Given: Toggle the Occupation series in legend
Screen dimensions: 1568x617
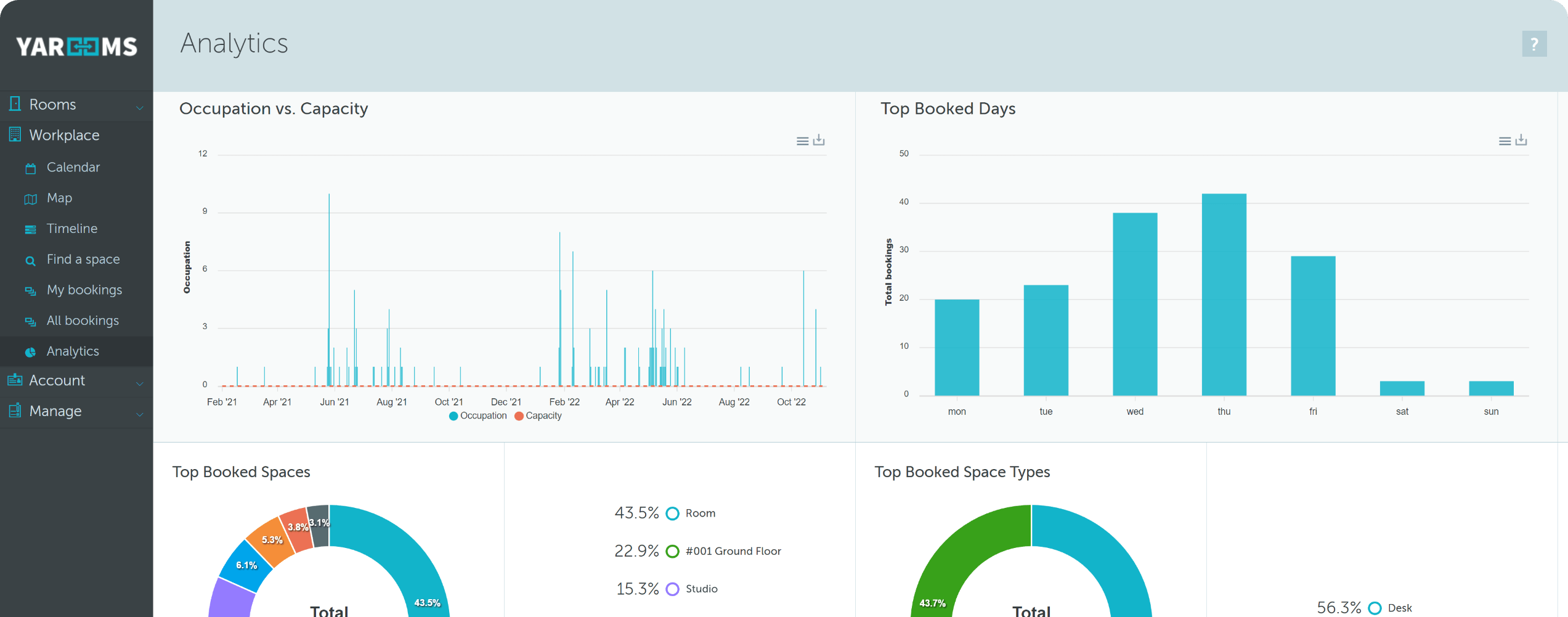Looking at the screenshot, I should click(x=477, y=415).
